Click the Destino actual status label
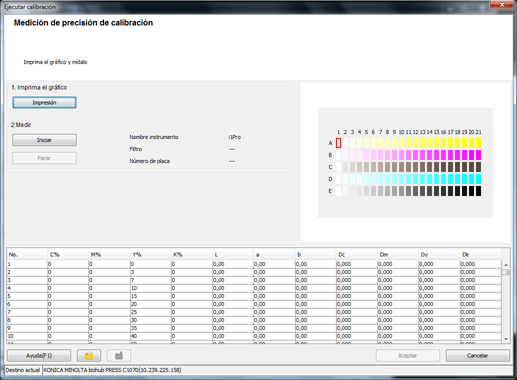The height and width of the screenshot is (380, 517). [x=23, y=370]
